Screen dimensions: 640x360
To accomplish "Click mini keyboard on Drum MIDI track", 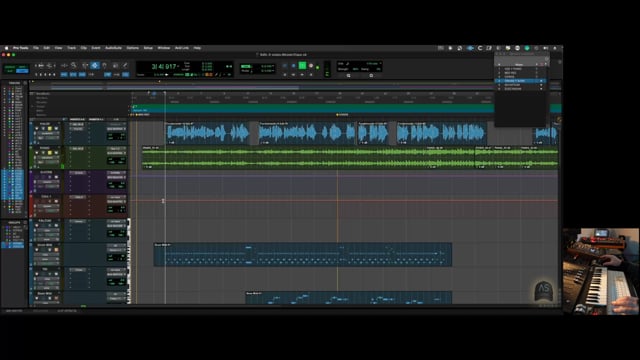I will (129, 255).
